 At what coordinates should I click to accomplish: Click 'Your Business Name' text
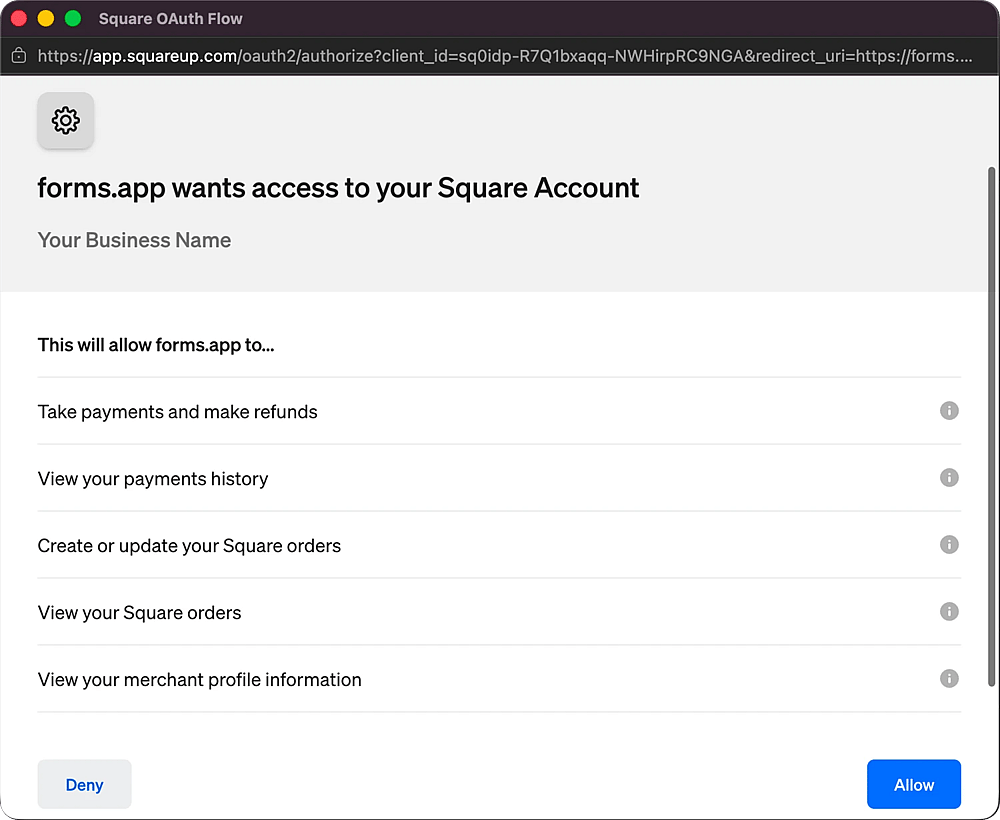pos(134,240)
